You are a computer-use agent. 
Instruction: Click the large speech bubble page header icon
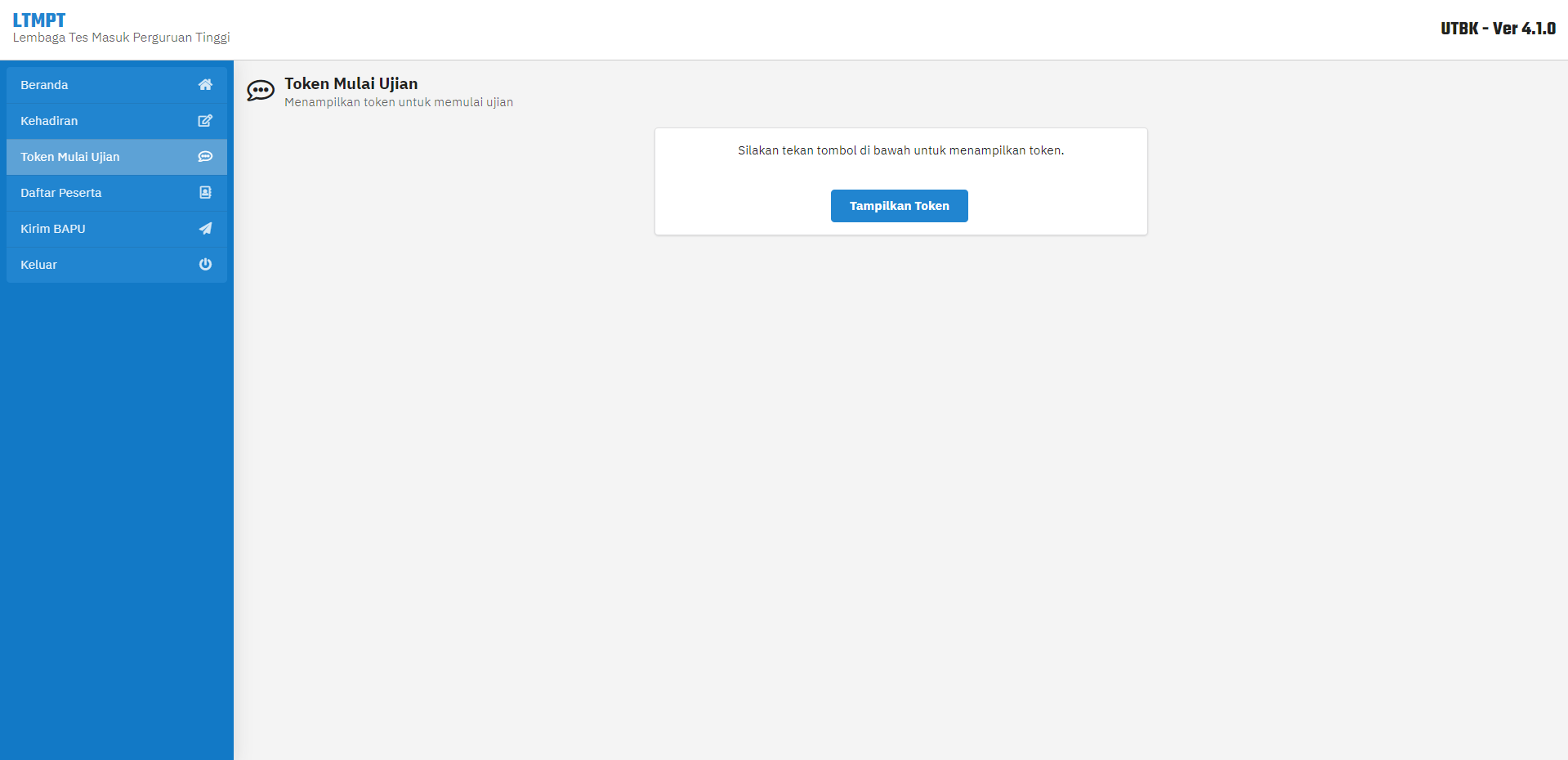click(x=261, y=91)
